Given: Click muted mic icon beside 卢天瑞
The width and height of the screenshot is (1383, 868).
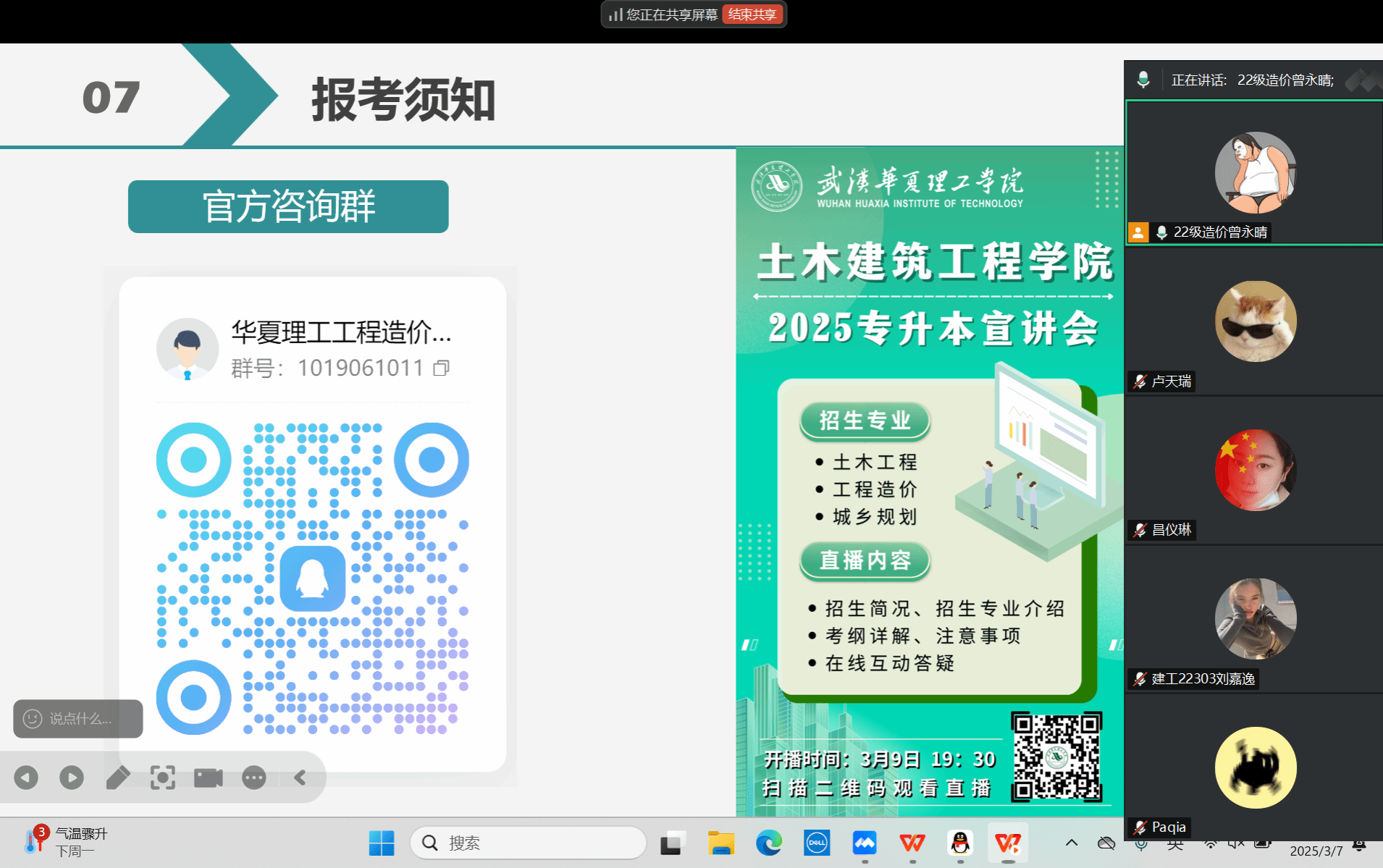Looking at the screenshot, I should [1140, 382].
